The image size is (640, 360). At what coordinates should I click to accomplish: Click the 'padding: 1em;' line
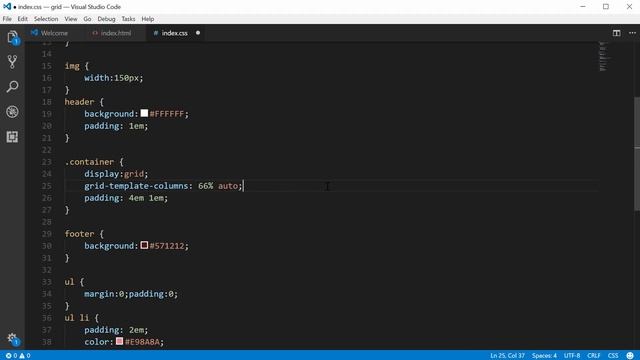[x=116, y=126]
